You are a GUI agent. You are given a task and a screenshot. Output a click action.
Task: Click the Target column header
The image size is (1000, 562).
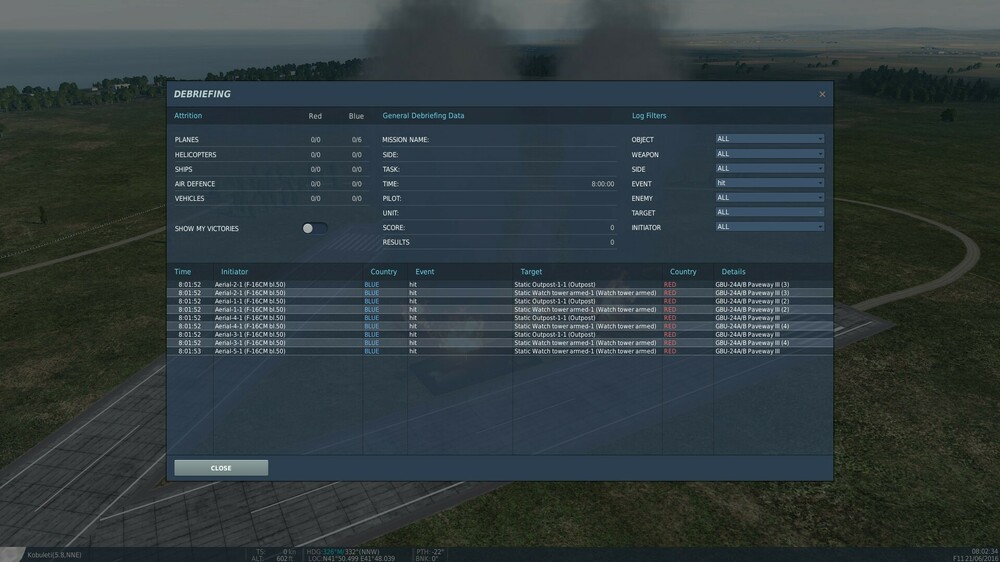click(531, 272)
